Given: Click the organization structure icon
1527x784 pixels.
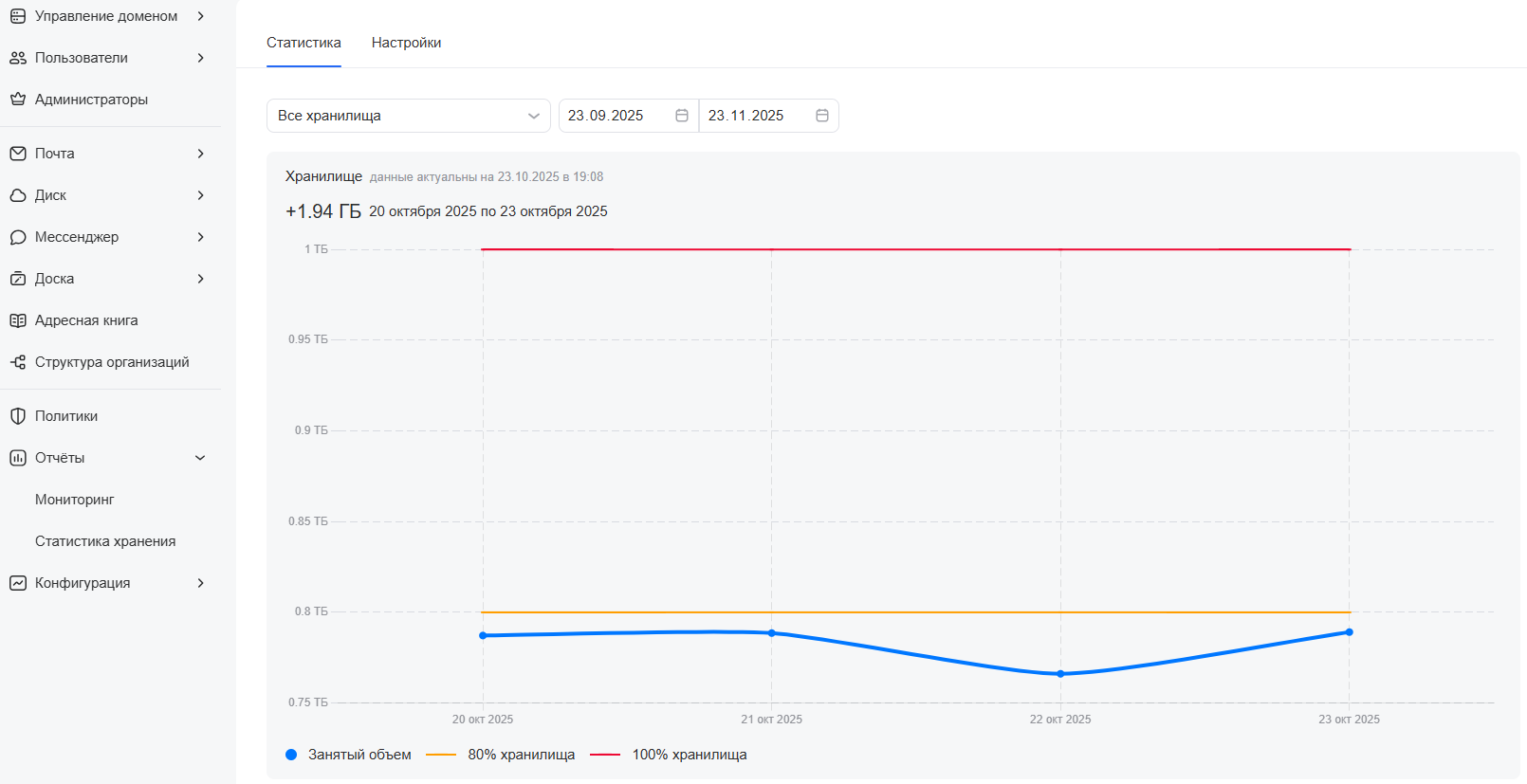Looking at the screenshot, I should coord(18,362).
